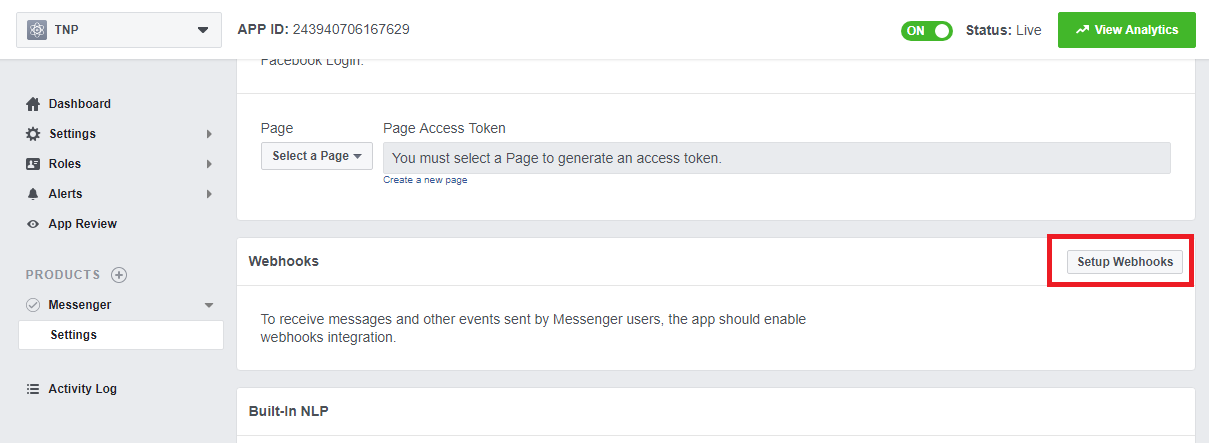Toggle the app ON status switch
The image size is (1209, 443).
[927, 30]
